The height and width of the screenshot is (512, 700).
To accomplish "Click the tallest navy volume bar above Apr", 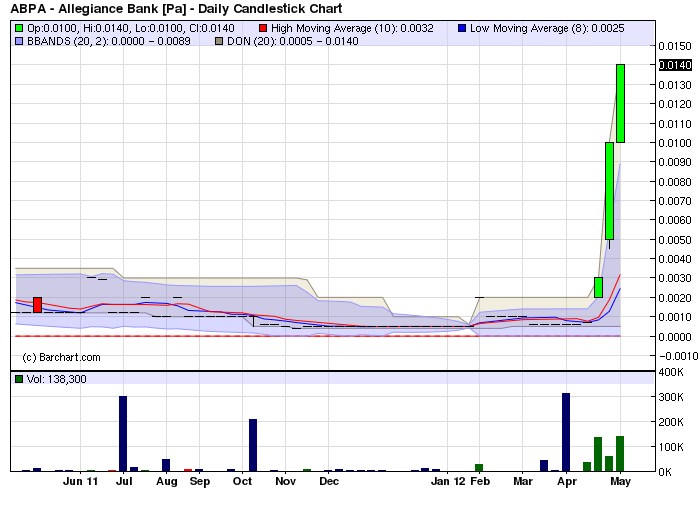I will point(566,432).
